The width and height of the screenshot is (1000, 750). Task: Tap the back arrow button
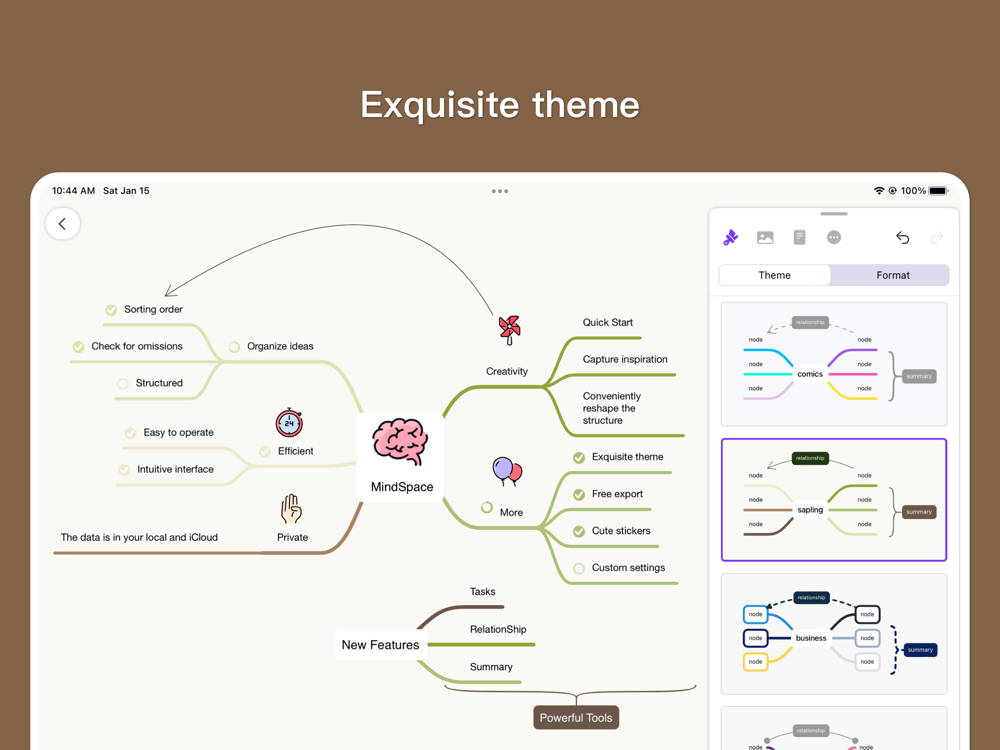point(62,224)
